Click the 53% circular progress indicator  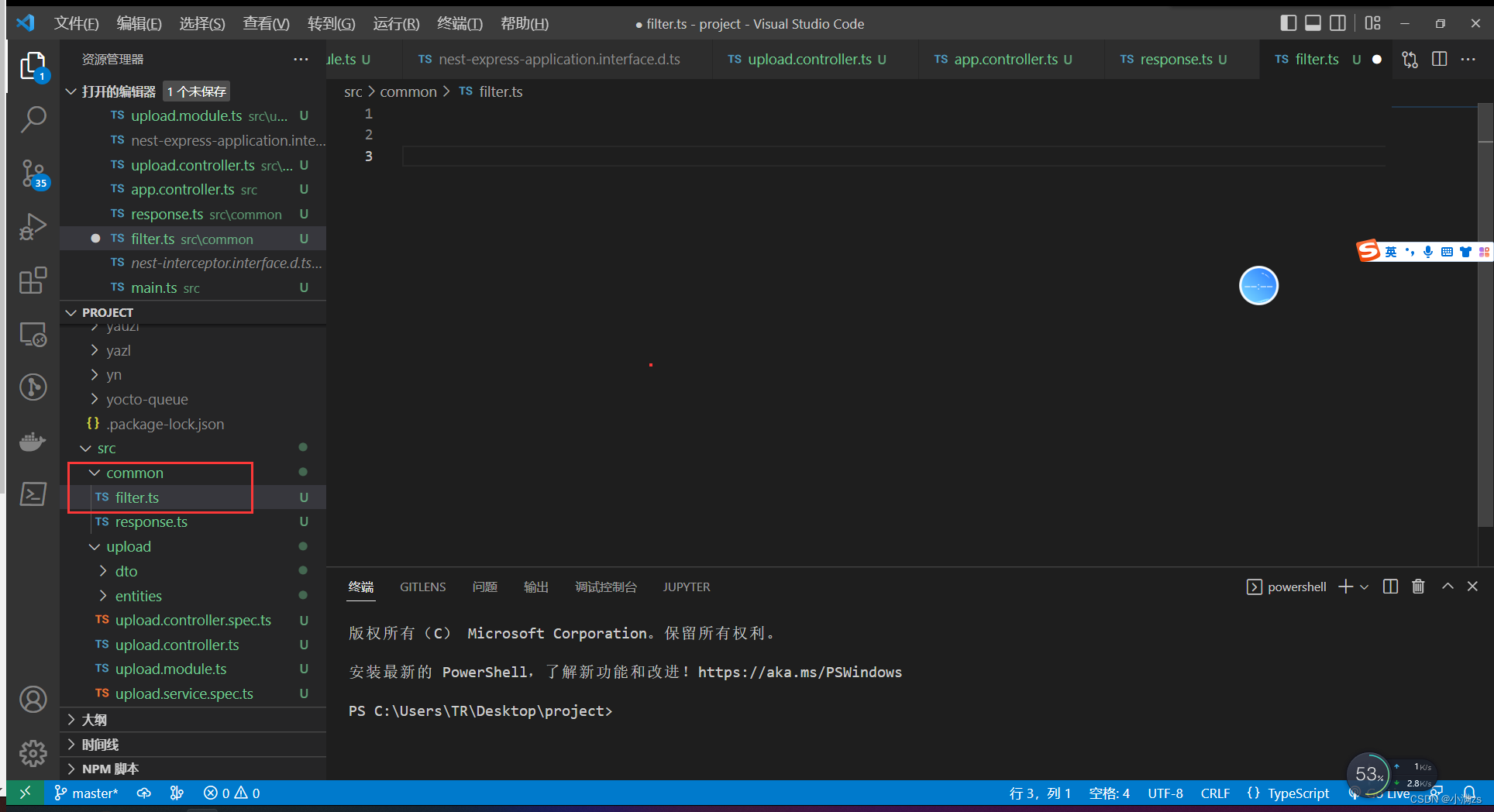click(1368, 773)
